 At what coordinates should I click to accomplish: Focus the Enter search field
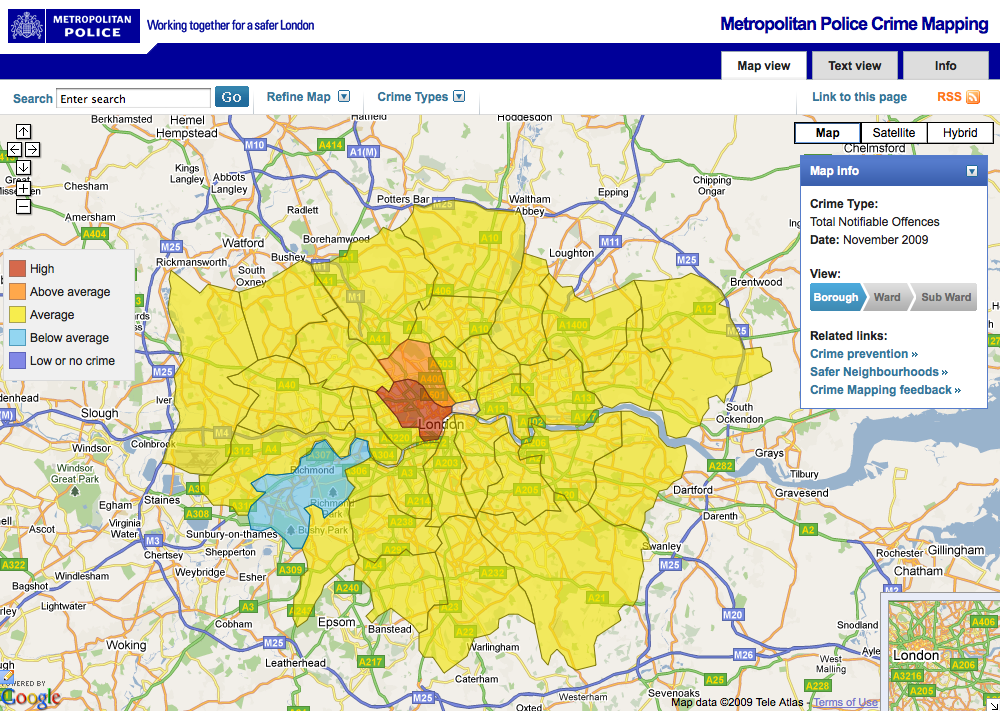(133, 98)
